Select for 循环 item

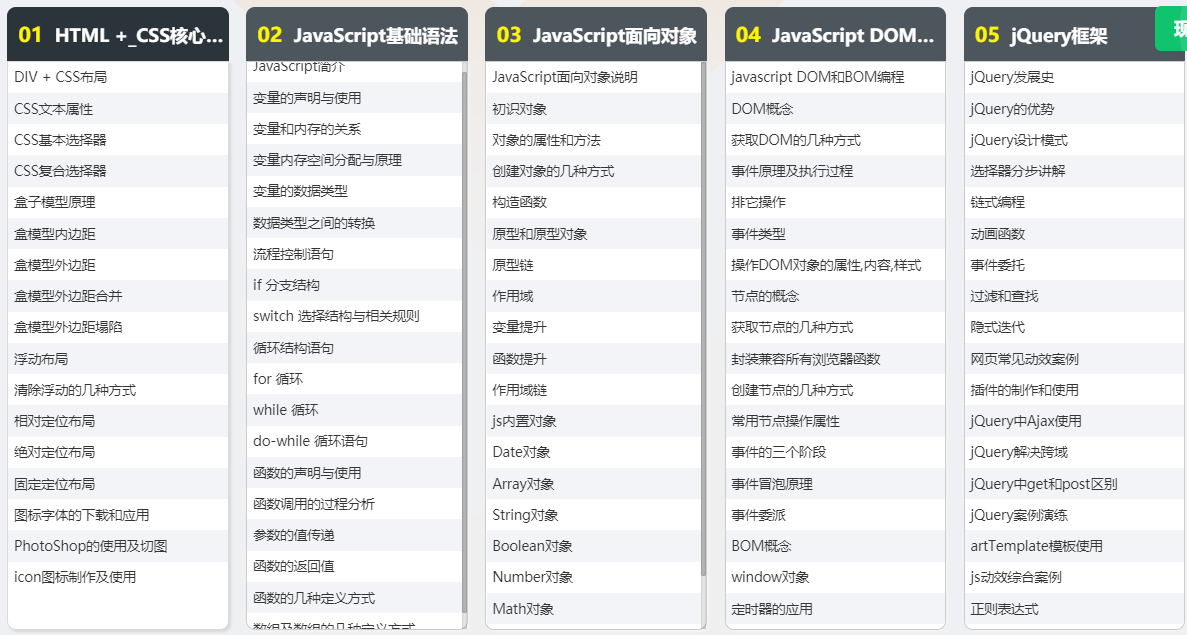coord(354,378)
